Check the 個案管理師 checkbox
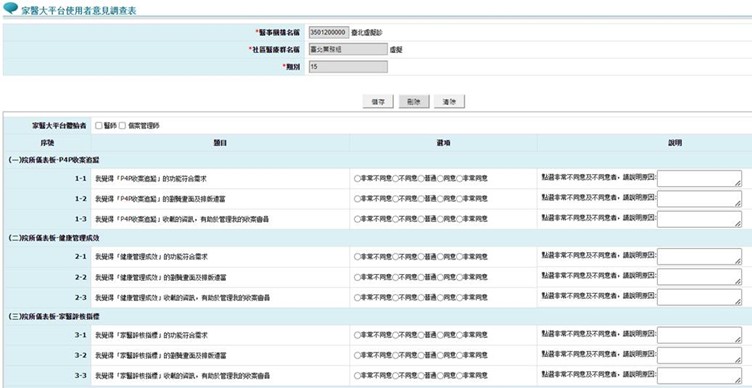Screen dimensions: 752x388 click(x=122, y=126)
